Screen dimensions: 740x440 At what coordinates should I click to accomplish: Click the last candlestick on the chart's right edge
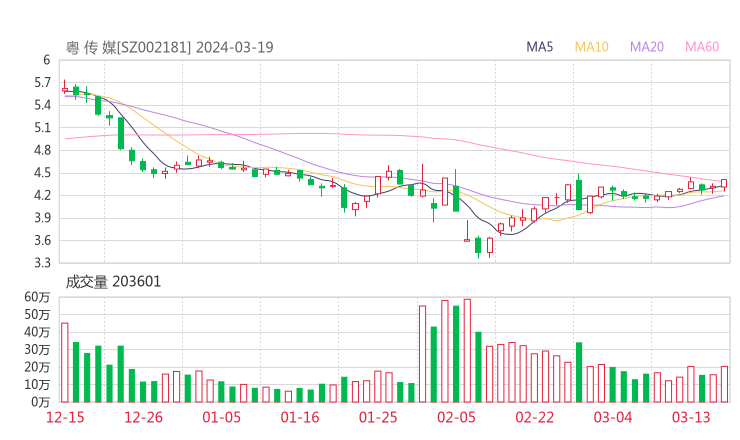click(x=724, y=184)
